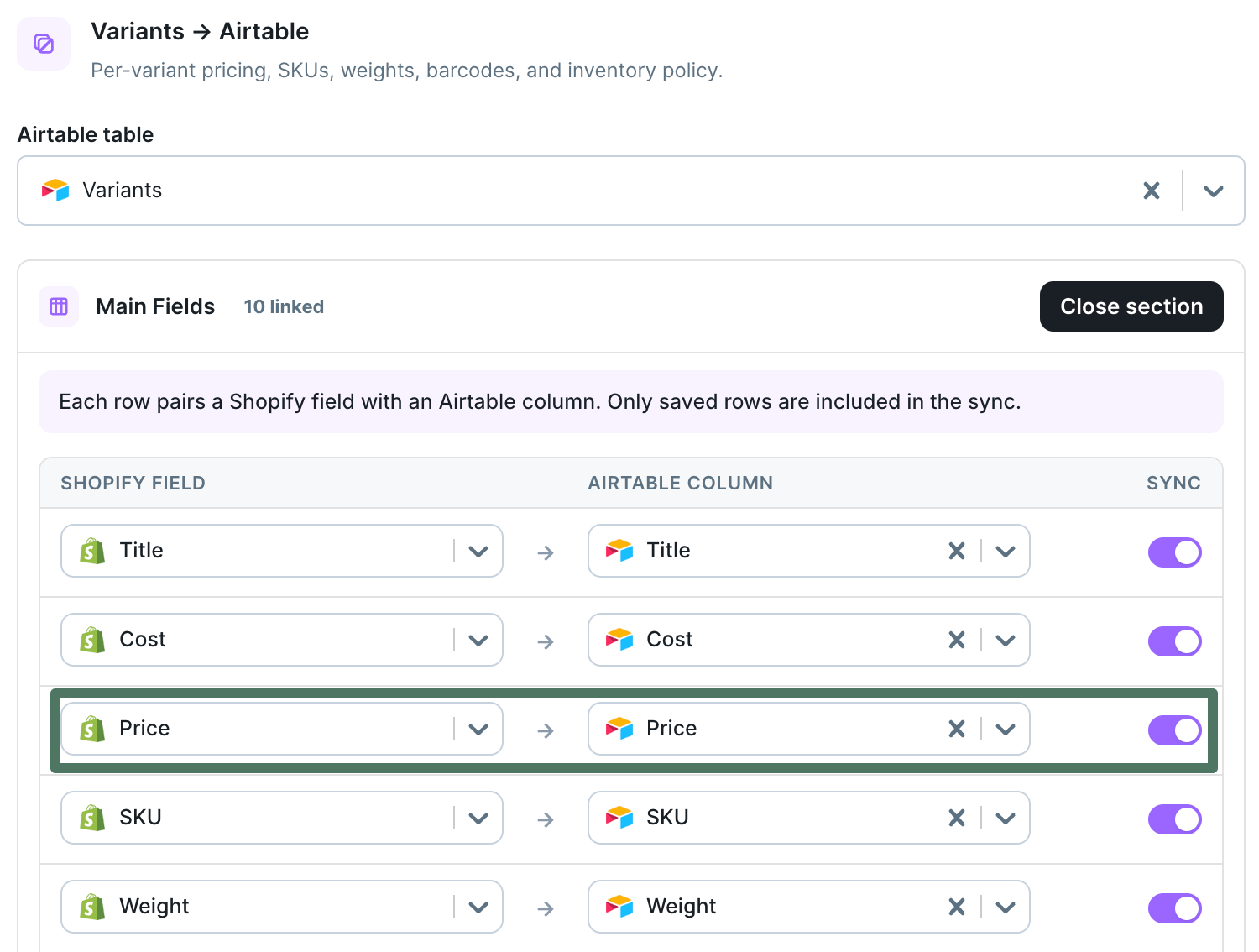This screenshot has width=1259, height=952.
Task: Click the arrow icon in SKU row
Action: [546, 819]
